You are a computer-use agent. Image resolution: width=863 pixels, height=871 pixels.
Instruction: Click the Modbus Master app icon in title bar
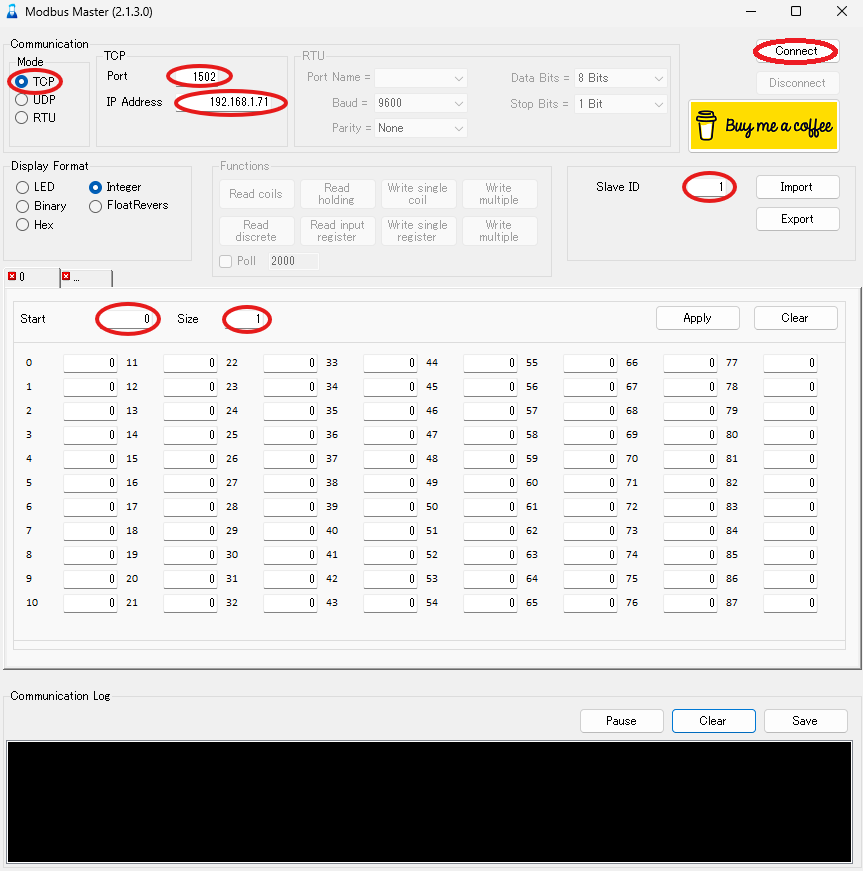pos(12,11)
